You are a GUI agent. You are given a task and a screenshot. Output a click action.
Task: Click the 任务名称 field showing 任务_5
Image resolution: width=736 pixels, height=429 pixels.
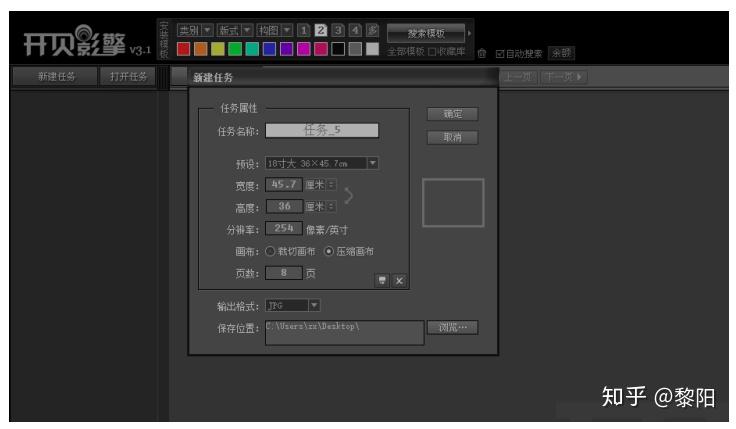[x=322, y=130]
